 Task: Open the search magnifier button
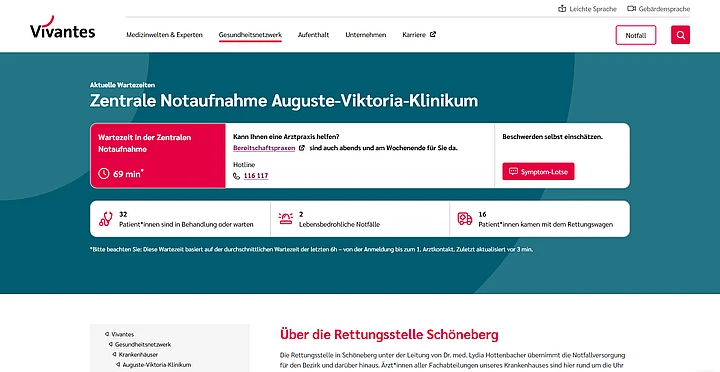pyautogui.click(x=680, y=35)
